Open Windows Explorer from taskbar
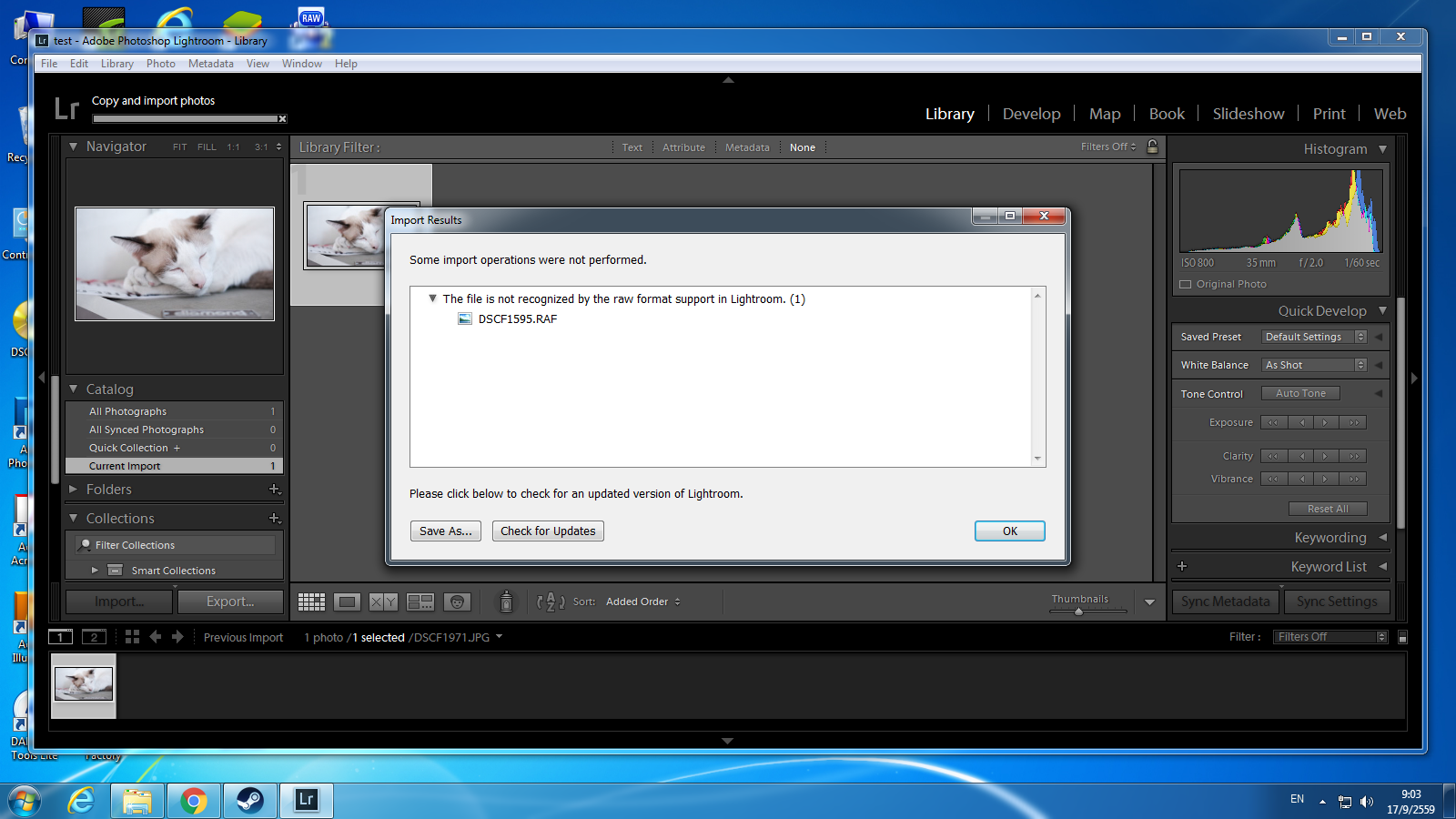1456x819 pixels. click(137, 801)
